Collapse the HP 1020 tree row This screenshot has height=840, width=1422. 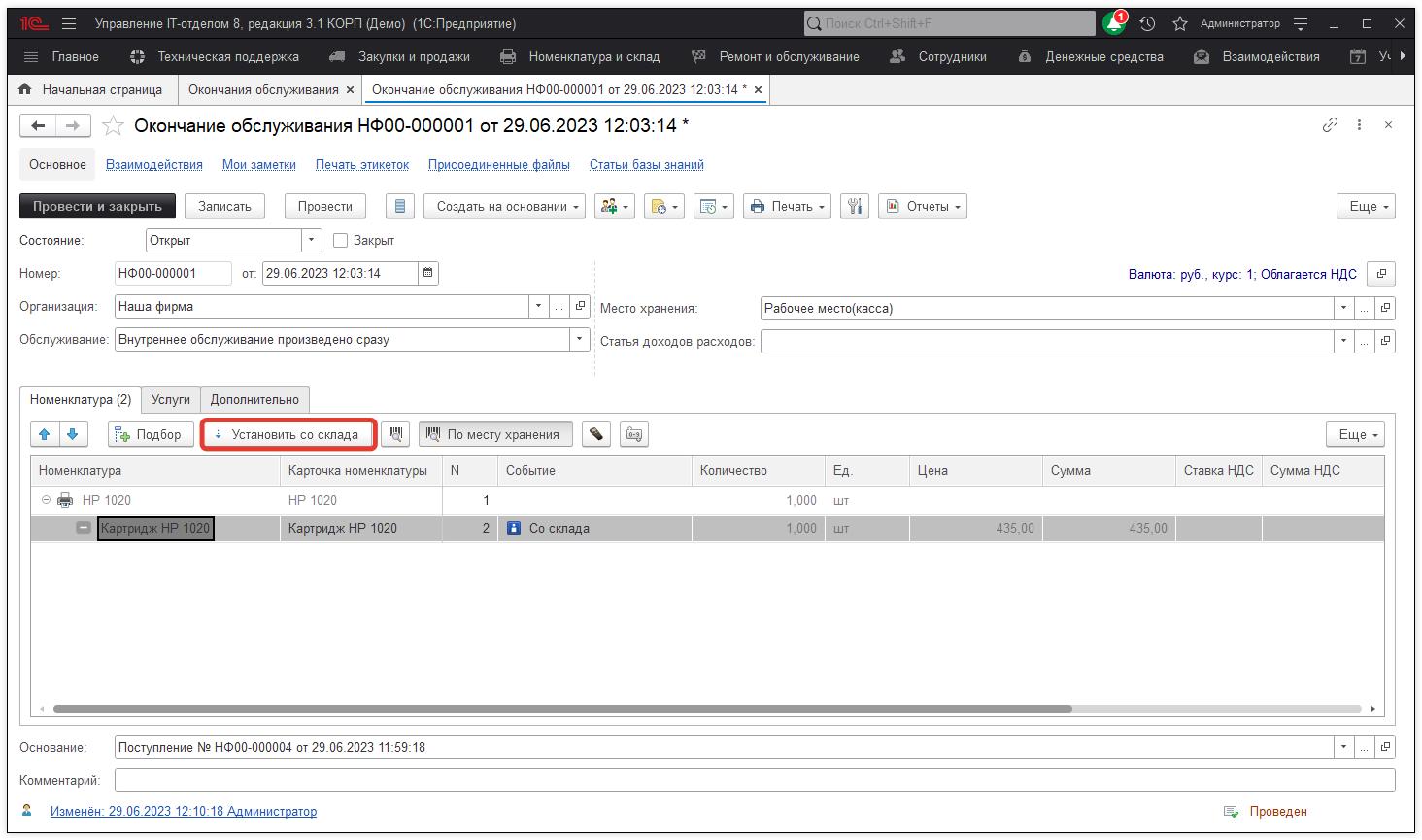pyautogui.click(x=46, y=500)
